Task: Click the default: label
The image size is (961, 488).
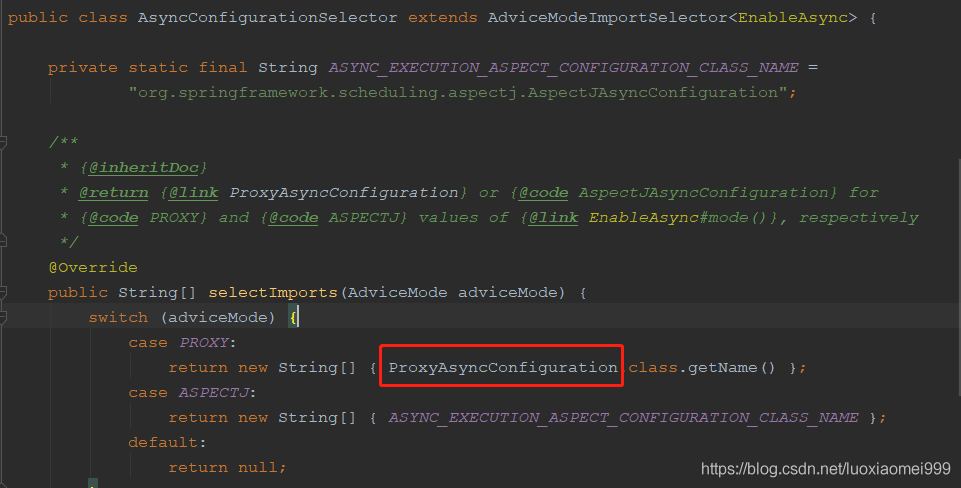Action: [167, 443]
